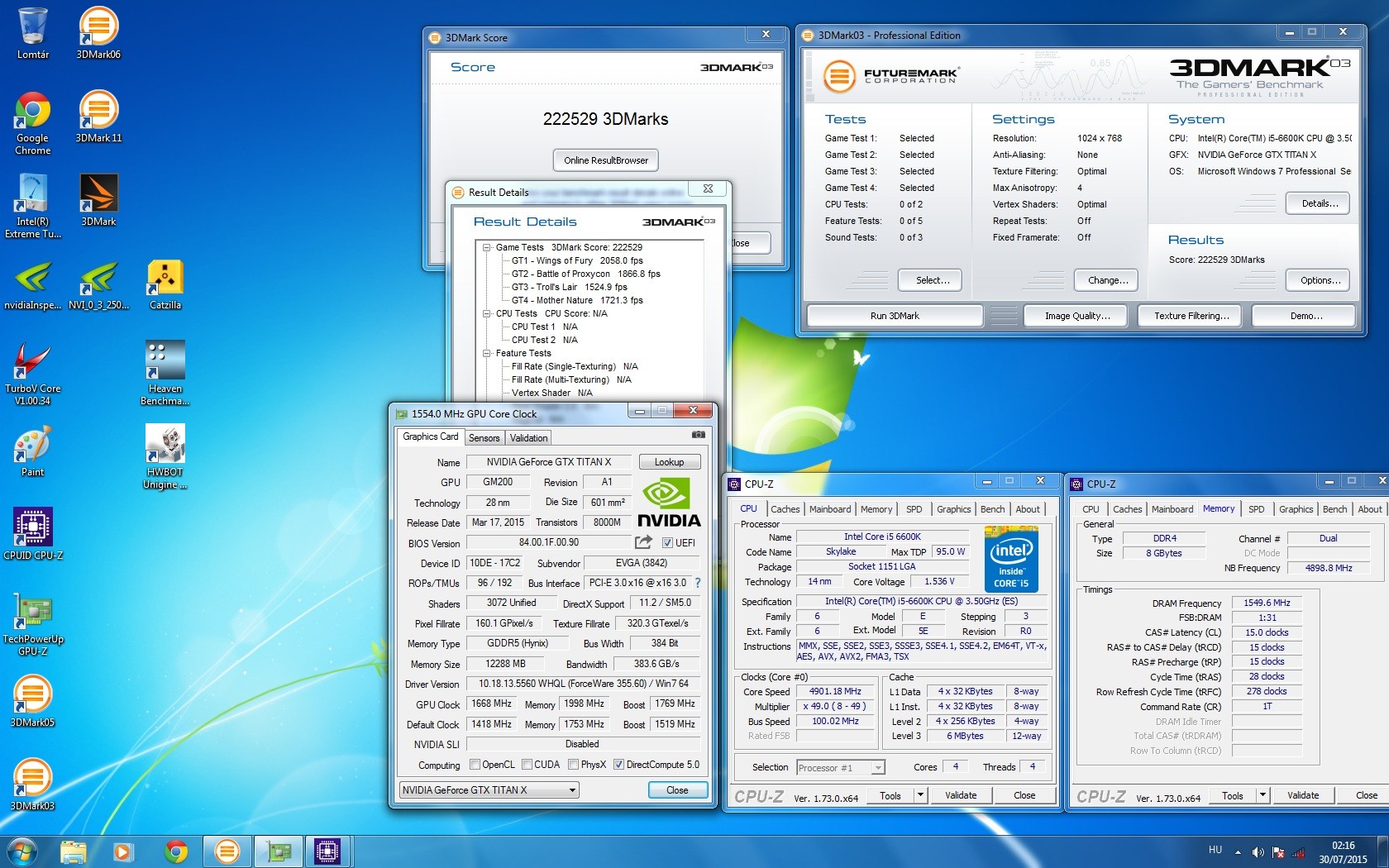The width and height of the screenshot is (1389, 868).
Task: Open the 3DMark desktop shortcut
Action: click(x=98, y=200)
